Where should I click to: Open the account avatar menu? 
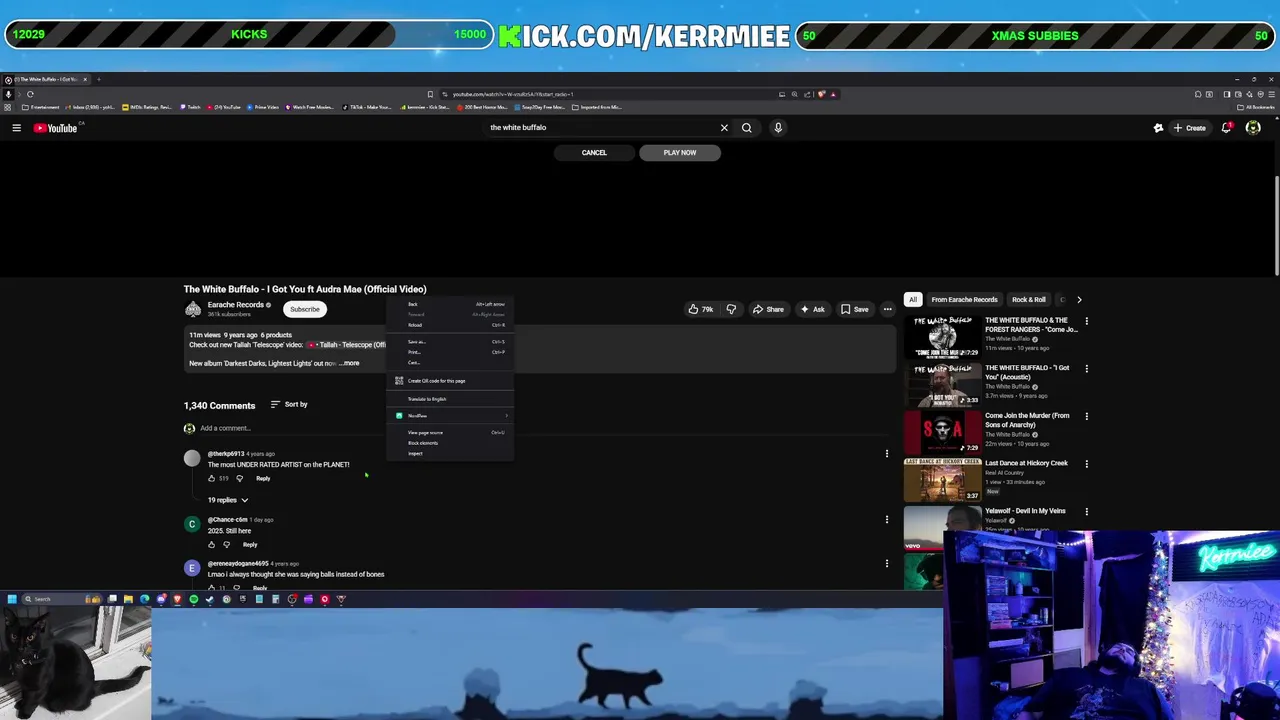point(1253,128)
